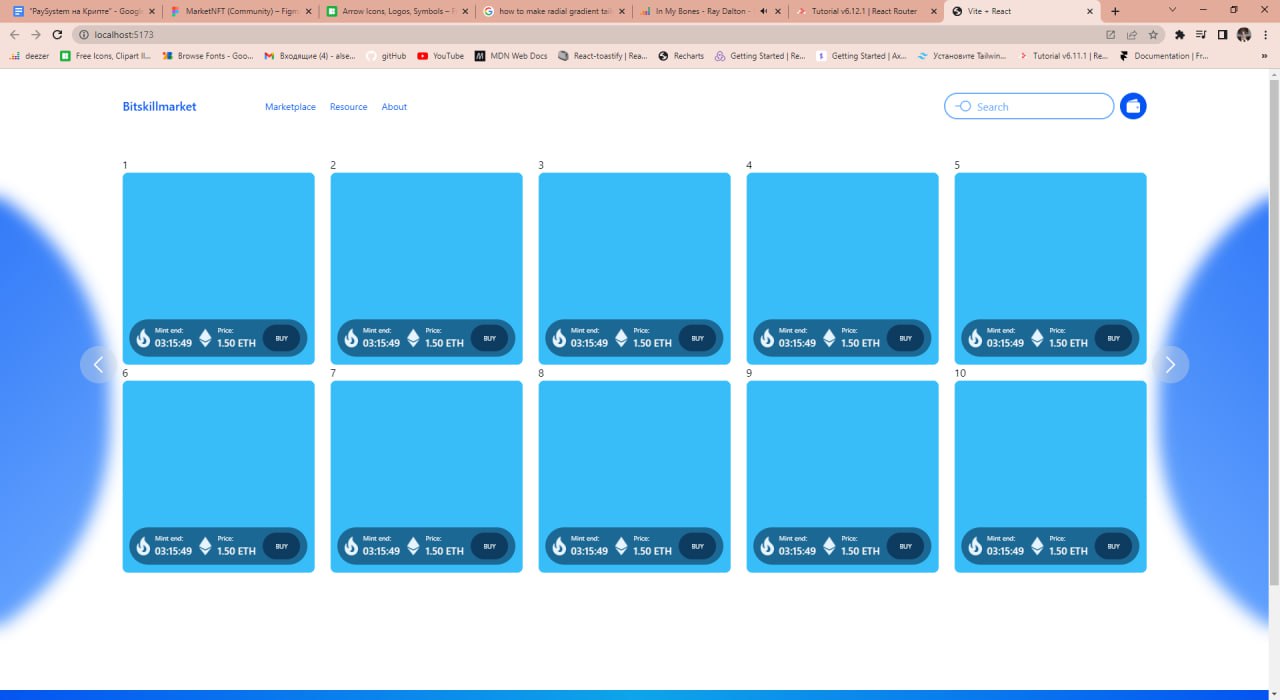Click the page vertical scrollbar
Viewport: 1280px width, 700px height.
click(x=1274, y=330)
